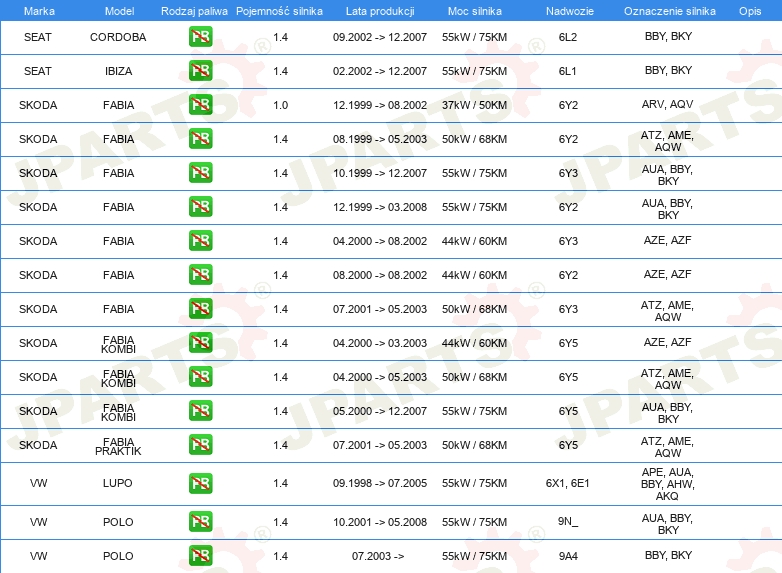The image size is (782, 573).
Task: Click the Marka column header
Action: tap(39, 11)
